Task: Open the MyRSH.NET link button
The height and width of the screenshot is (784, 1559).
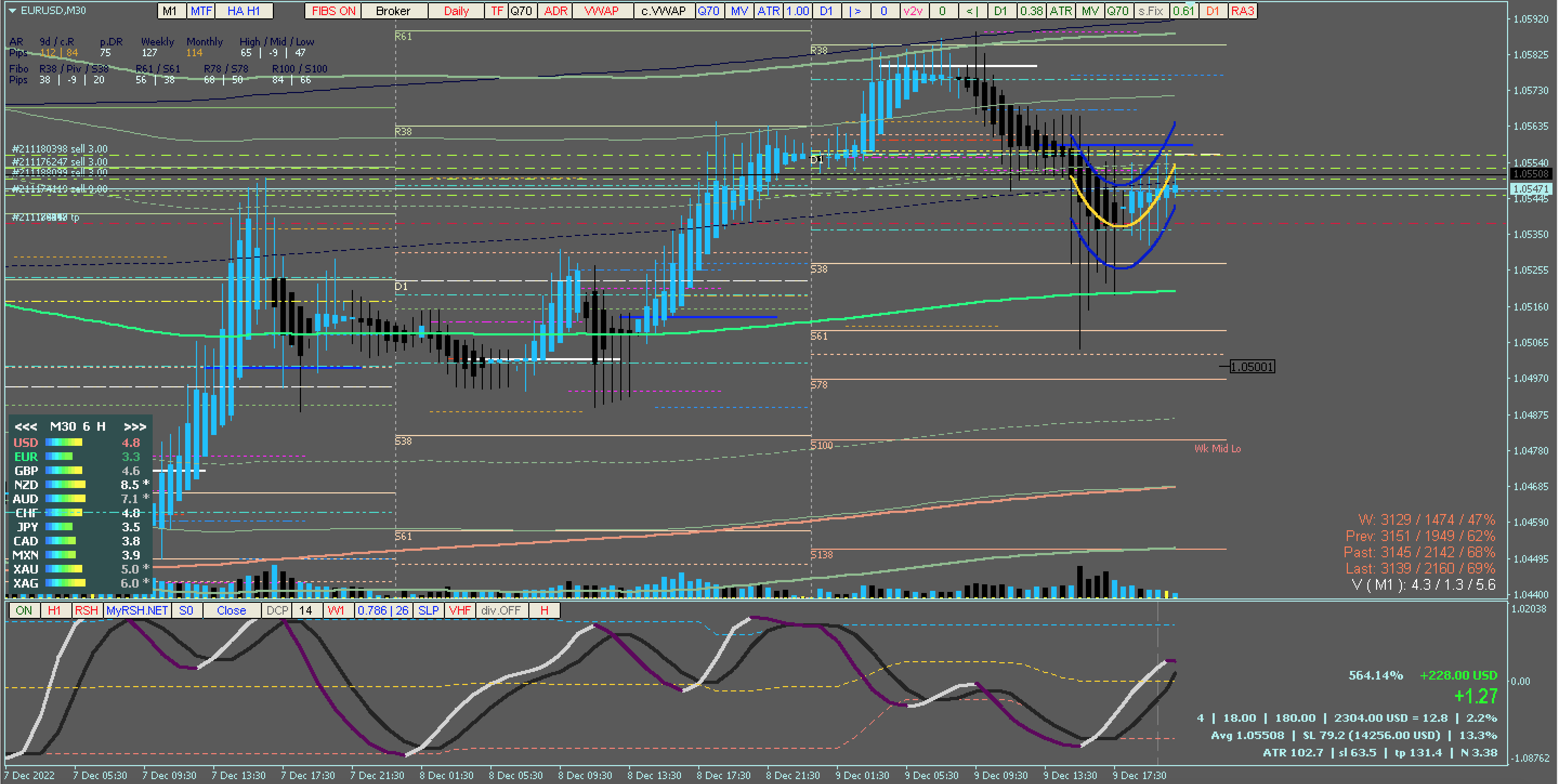Action: pos(137,610)
